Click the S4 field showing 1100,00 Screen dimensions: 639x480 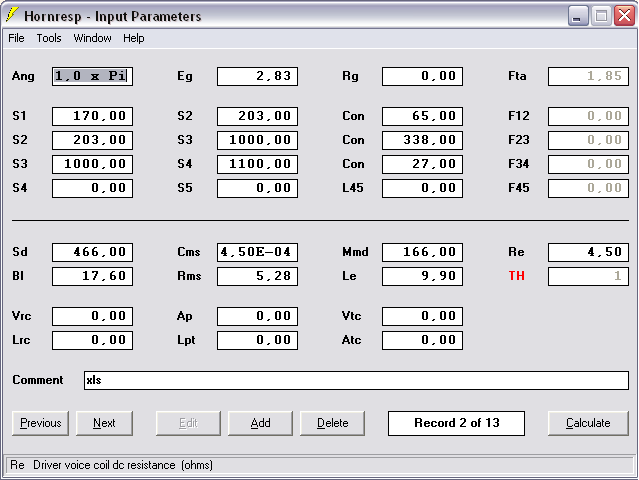[258, 164]
